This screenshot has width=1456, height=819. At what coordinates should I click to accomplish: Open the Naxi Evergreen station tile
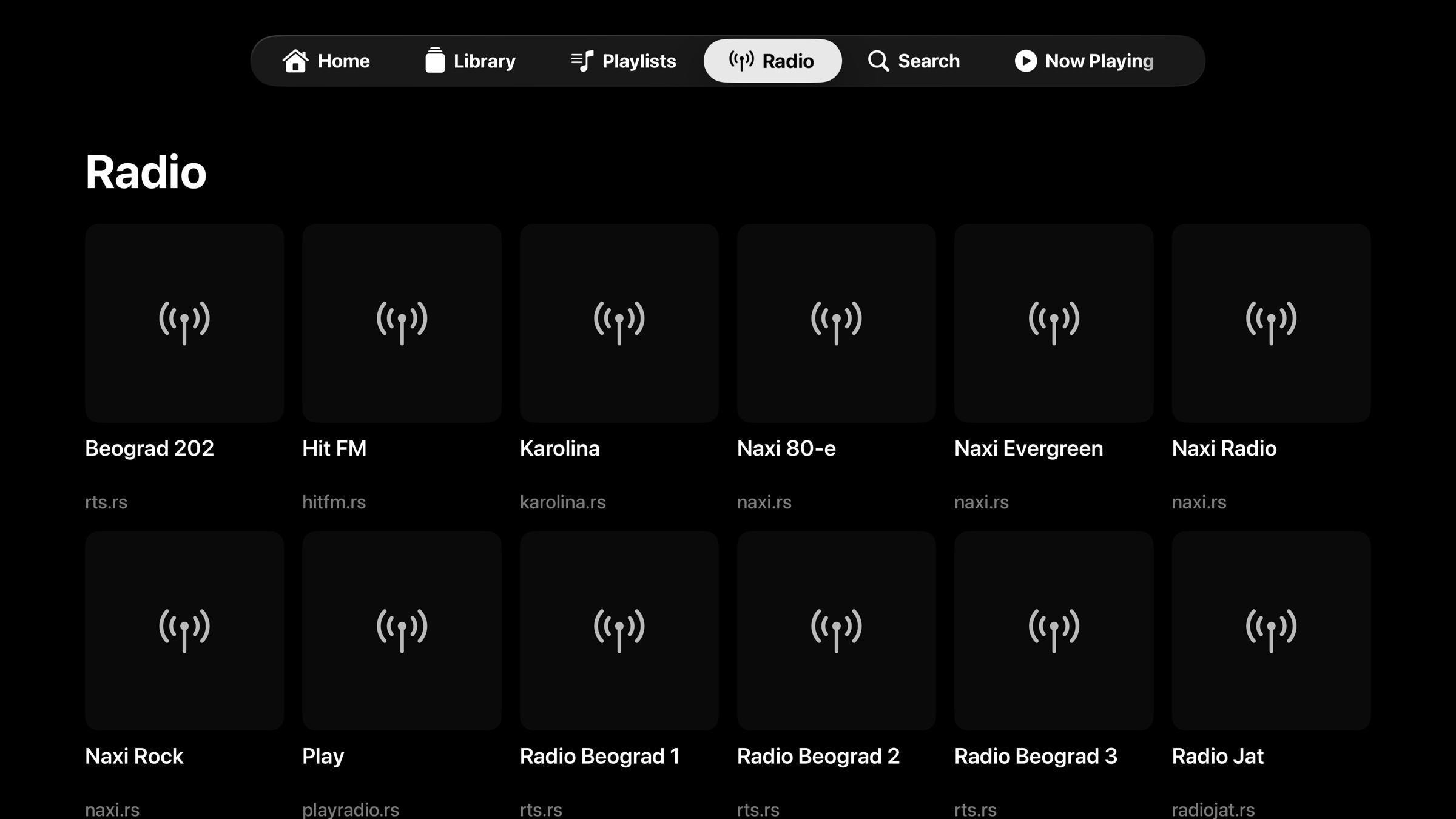1053,323
